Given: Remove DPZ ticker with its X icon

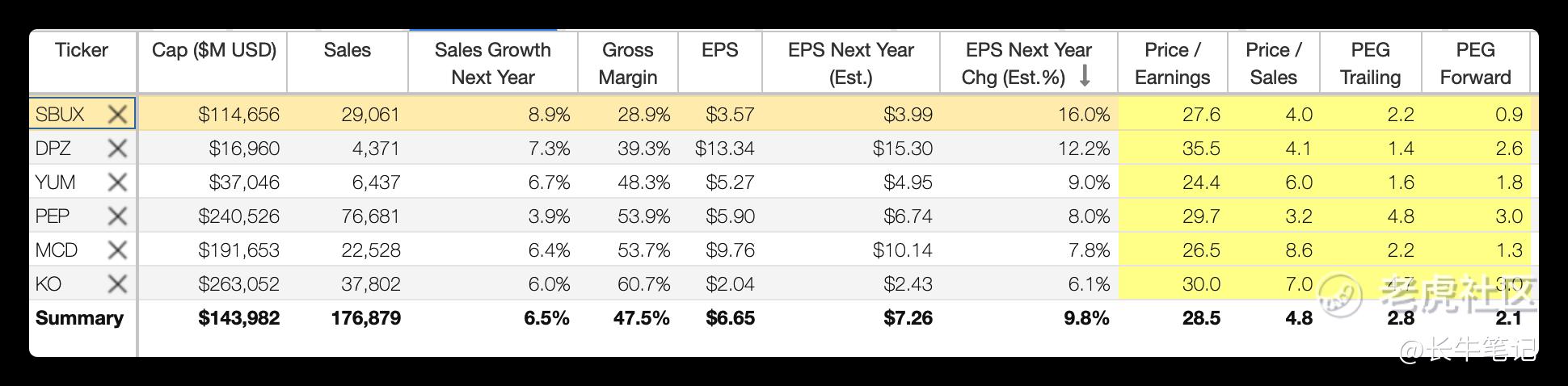Looking at the screenshot, I should tap(117, 149).
